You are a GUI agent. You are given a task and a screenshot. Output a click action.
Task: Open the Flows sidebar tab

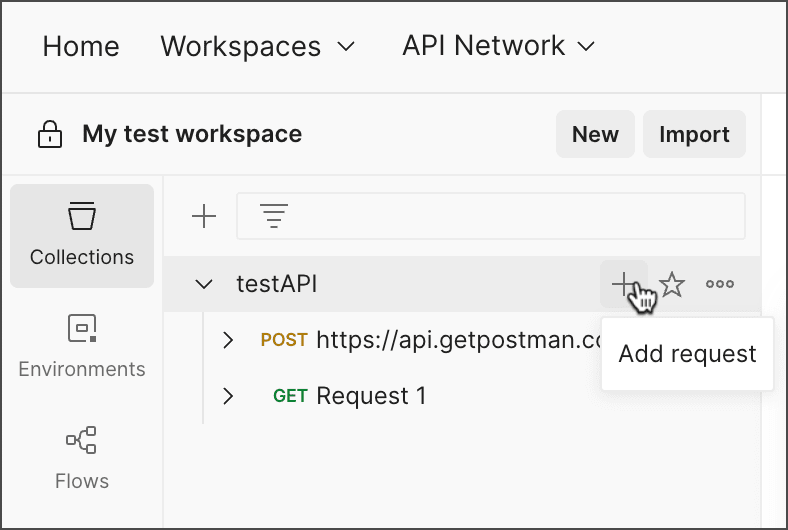82,458
